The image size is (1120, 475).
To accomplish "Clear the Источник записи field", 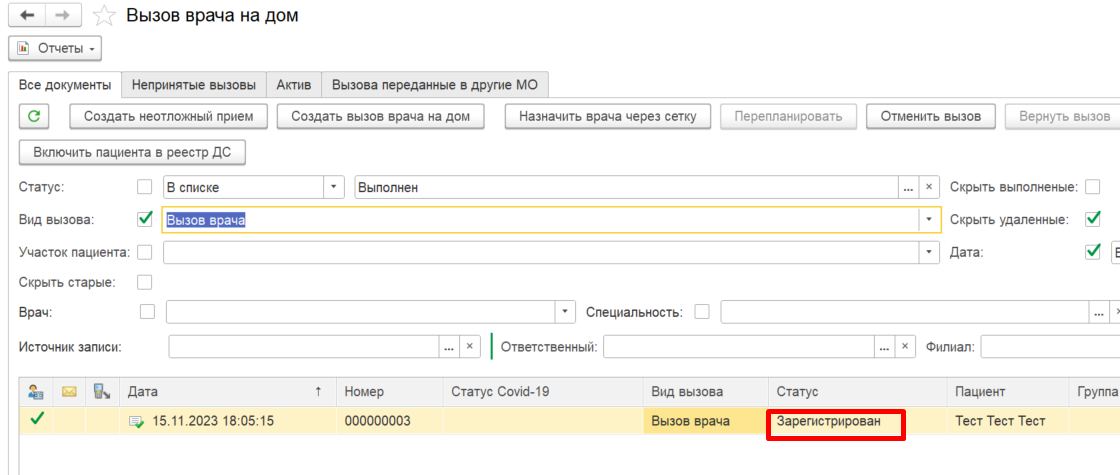I will [469, 347].
